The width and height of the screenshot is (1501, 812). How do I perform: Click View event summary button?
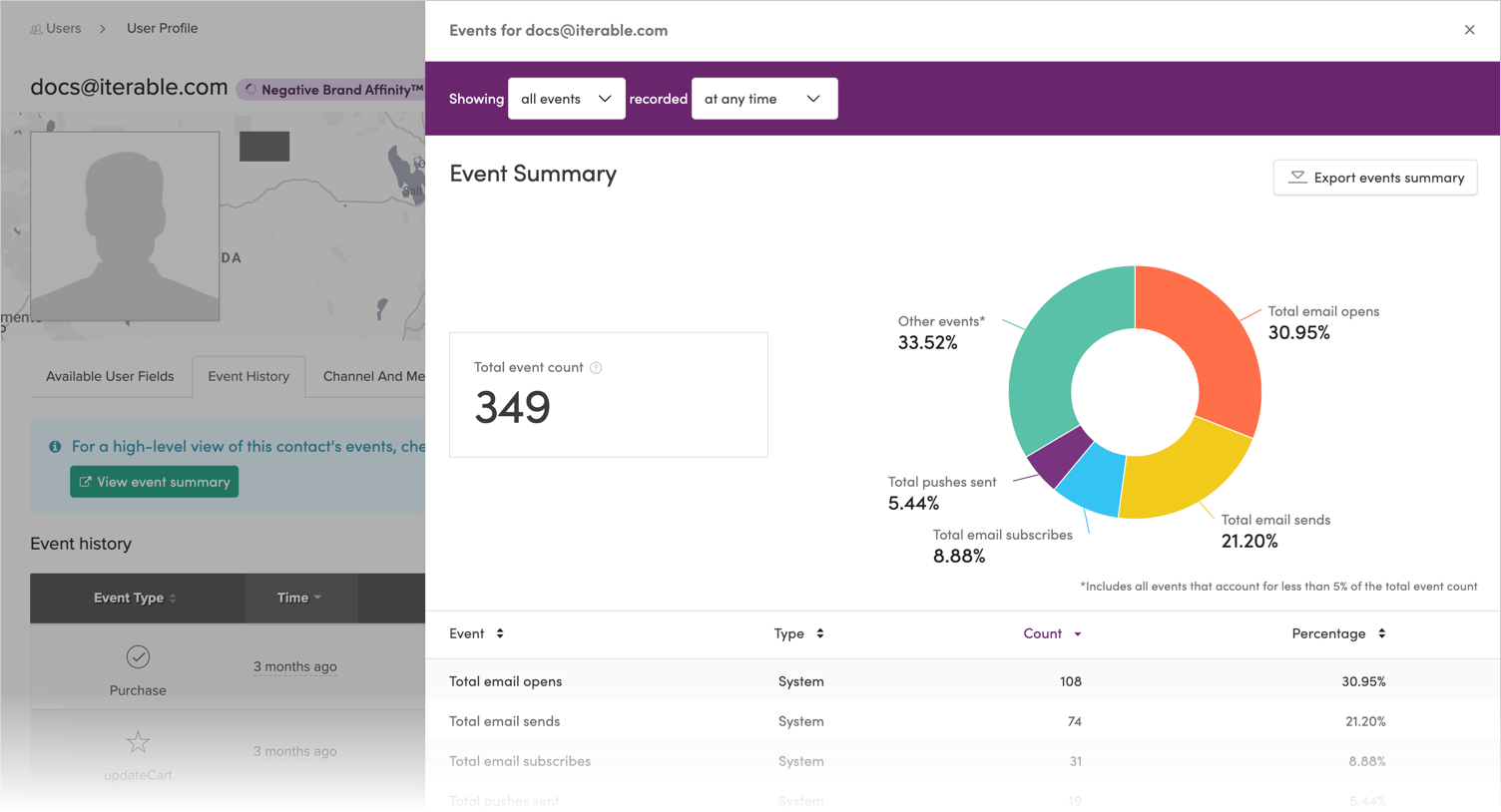tap(155, 482)
